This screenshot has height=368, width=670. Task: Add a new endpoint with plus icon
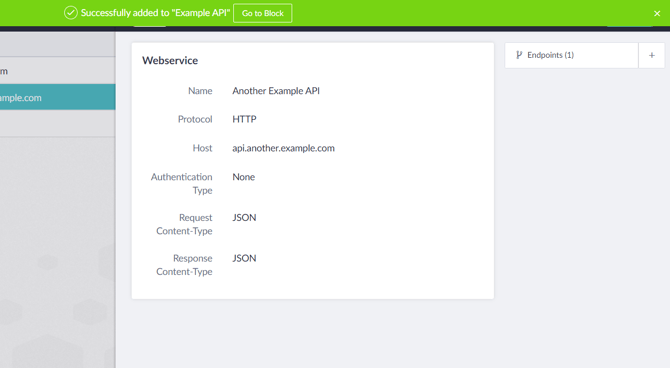point(652,55)
